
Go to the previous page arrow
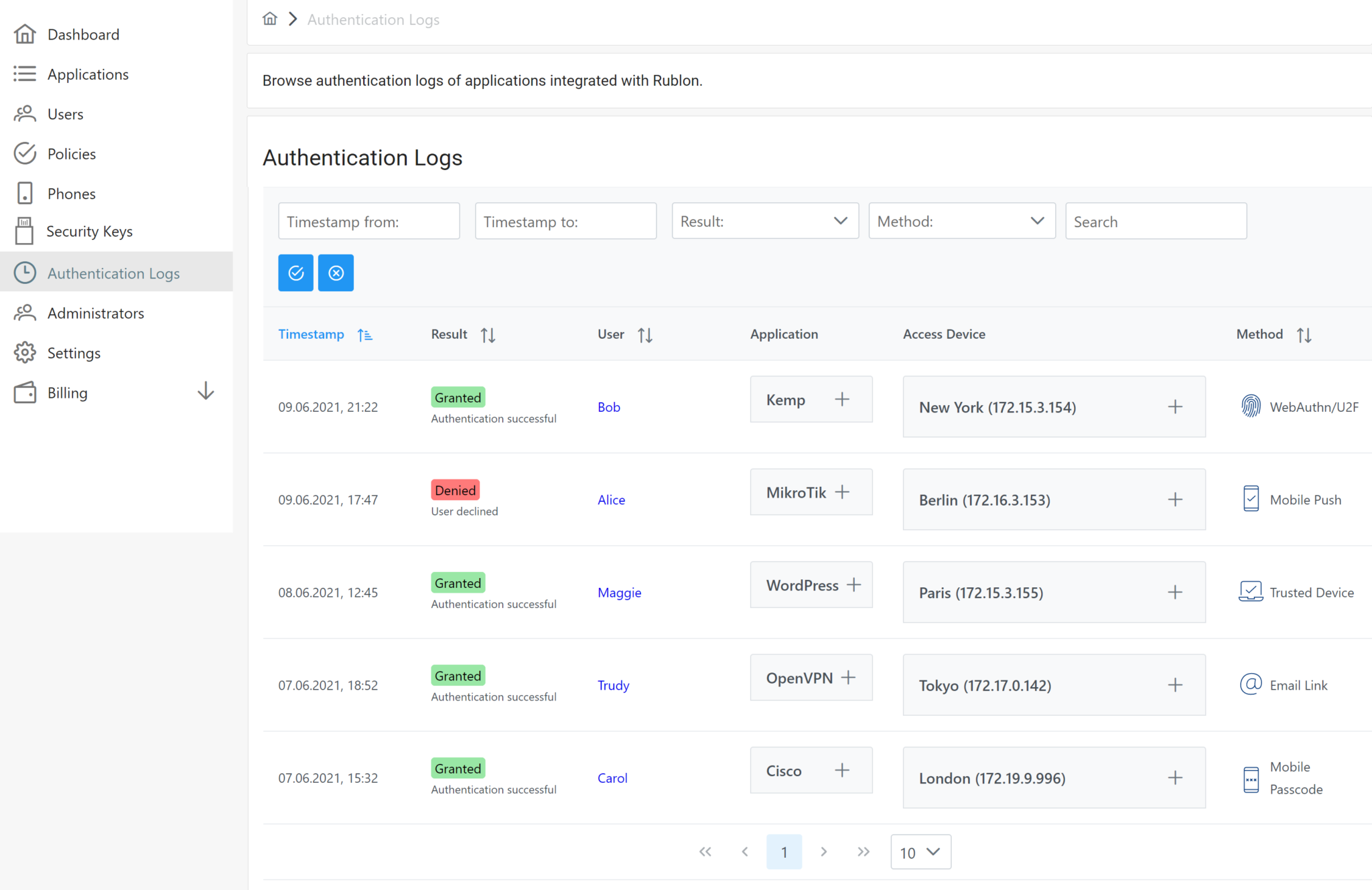(x=744, y=852)
